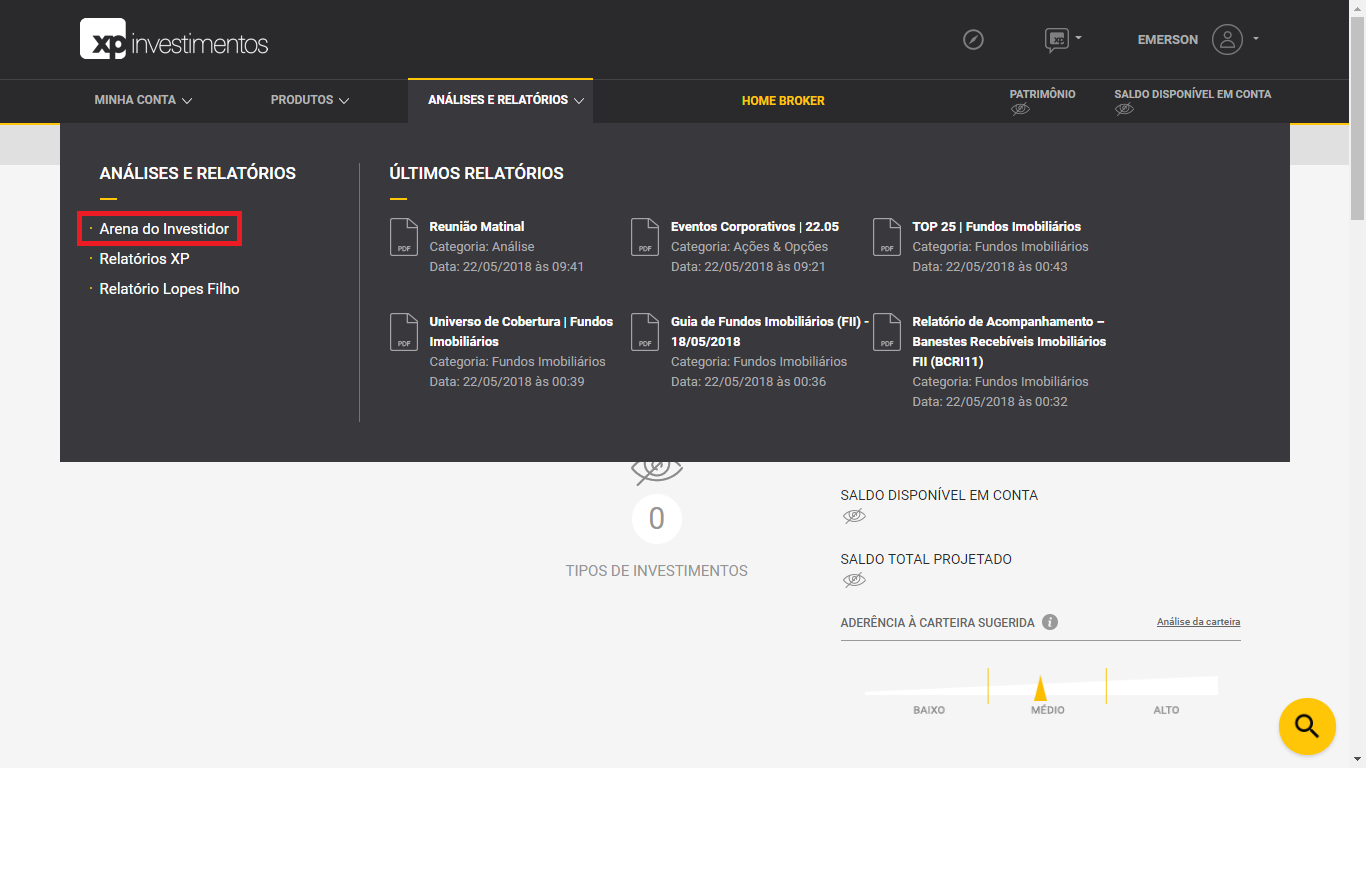The width and height of the screenshot is (1366, 872).
Task: Open Banestes Recebíveis Imobiliários report title
Action: (1009, 341)
